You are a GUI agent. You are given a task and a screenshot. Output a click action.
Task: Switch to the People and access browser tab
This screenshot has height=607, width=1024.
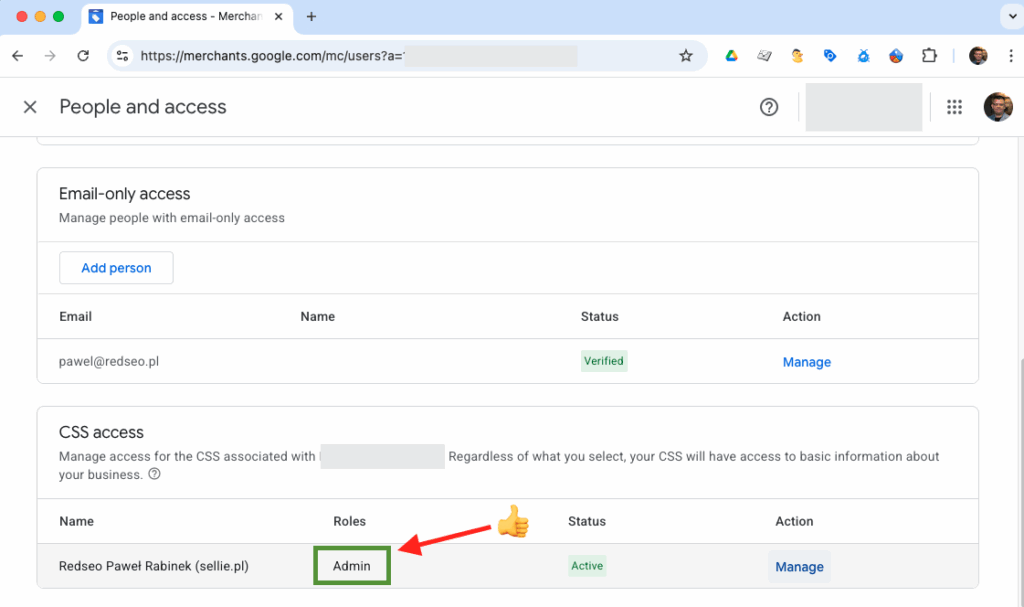pos(180,17)
